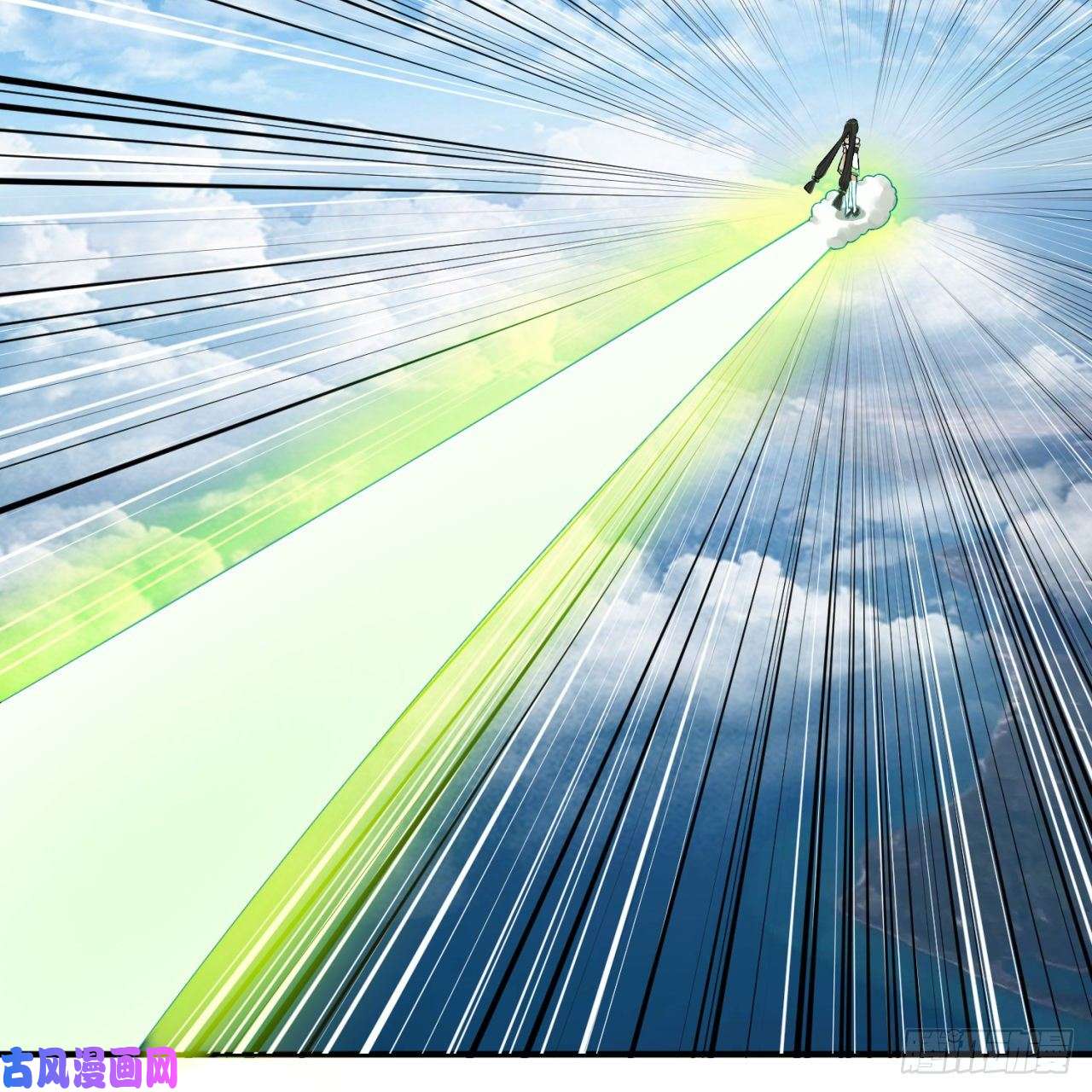1092x1092 pixels.
Task: Click the white strip below the comic panel
Action: pyautogui.click(x=546, y=1077)
